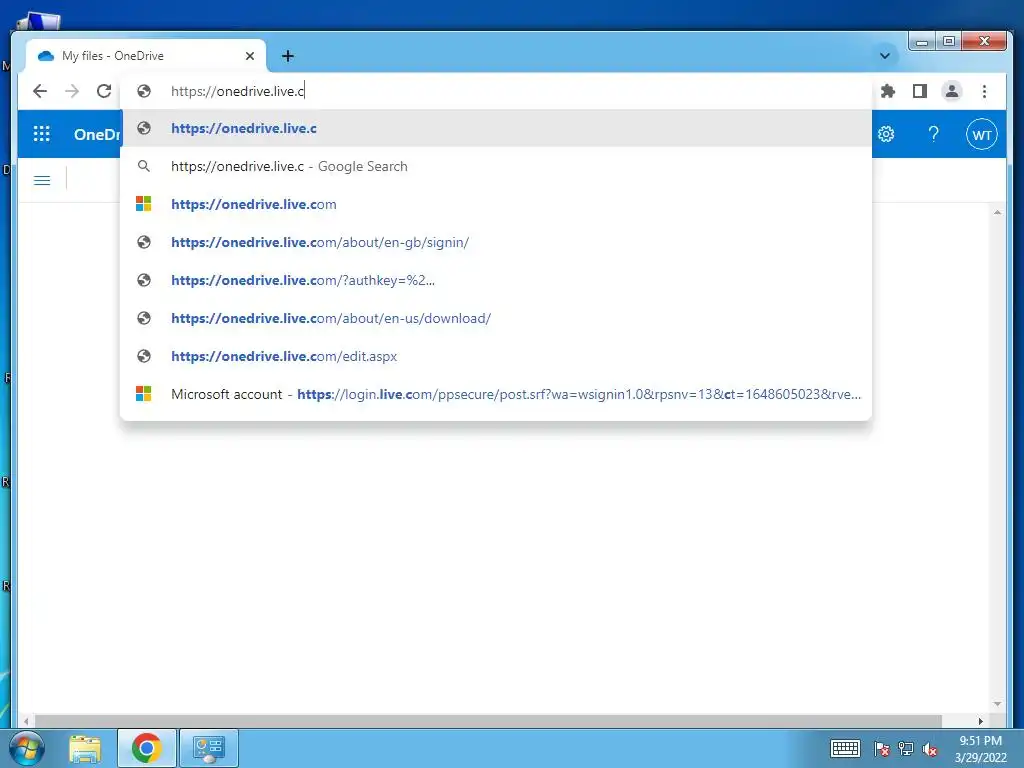Choose the https://onedrive.live.c suggestion
This screenshot has width=1024, height=768.
pyautogui.click(x=497, y=129)
